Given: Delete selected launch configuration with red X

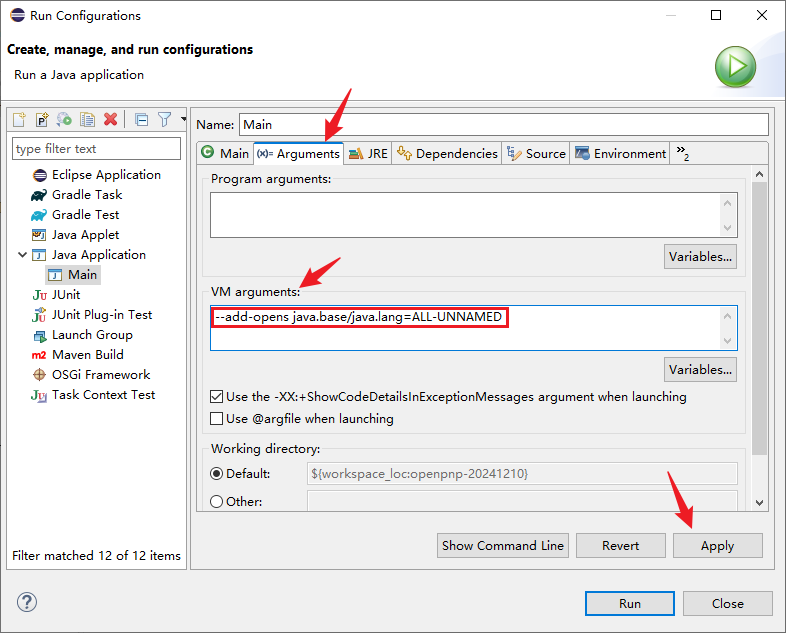Looking at the screenshot, I should click(x=111, y=119).
